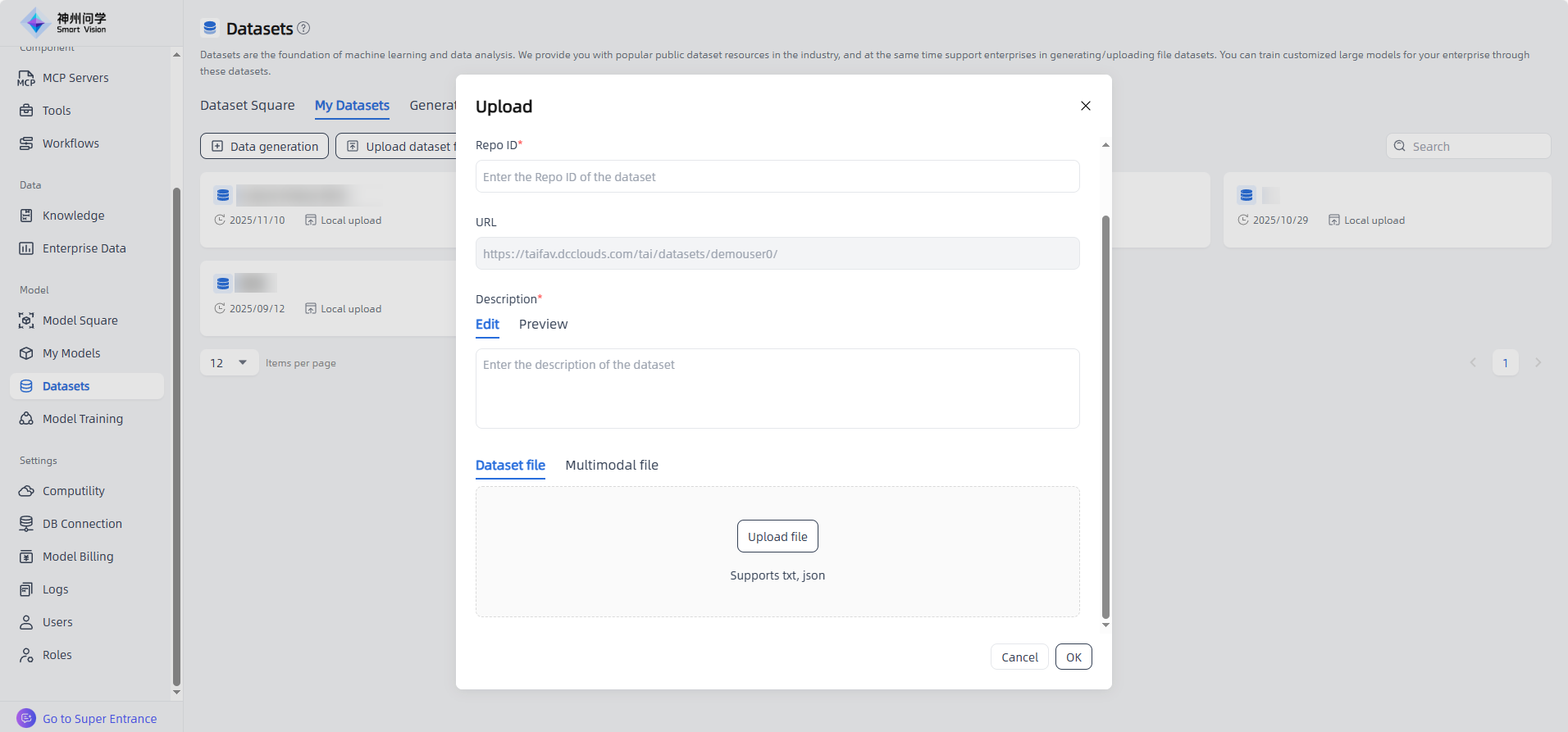Click the dataset description text area
This screenshot has width=1568, height=732.
pyautogui.click(x=777, y=388)
